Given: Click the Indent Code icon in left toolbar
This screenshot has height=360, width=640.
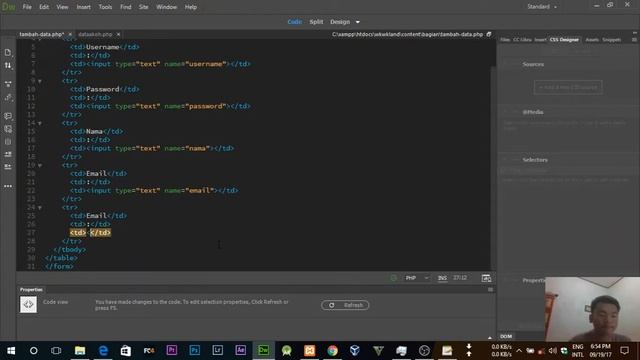Looking at the screenshot, I should [x=8, y=154].
